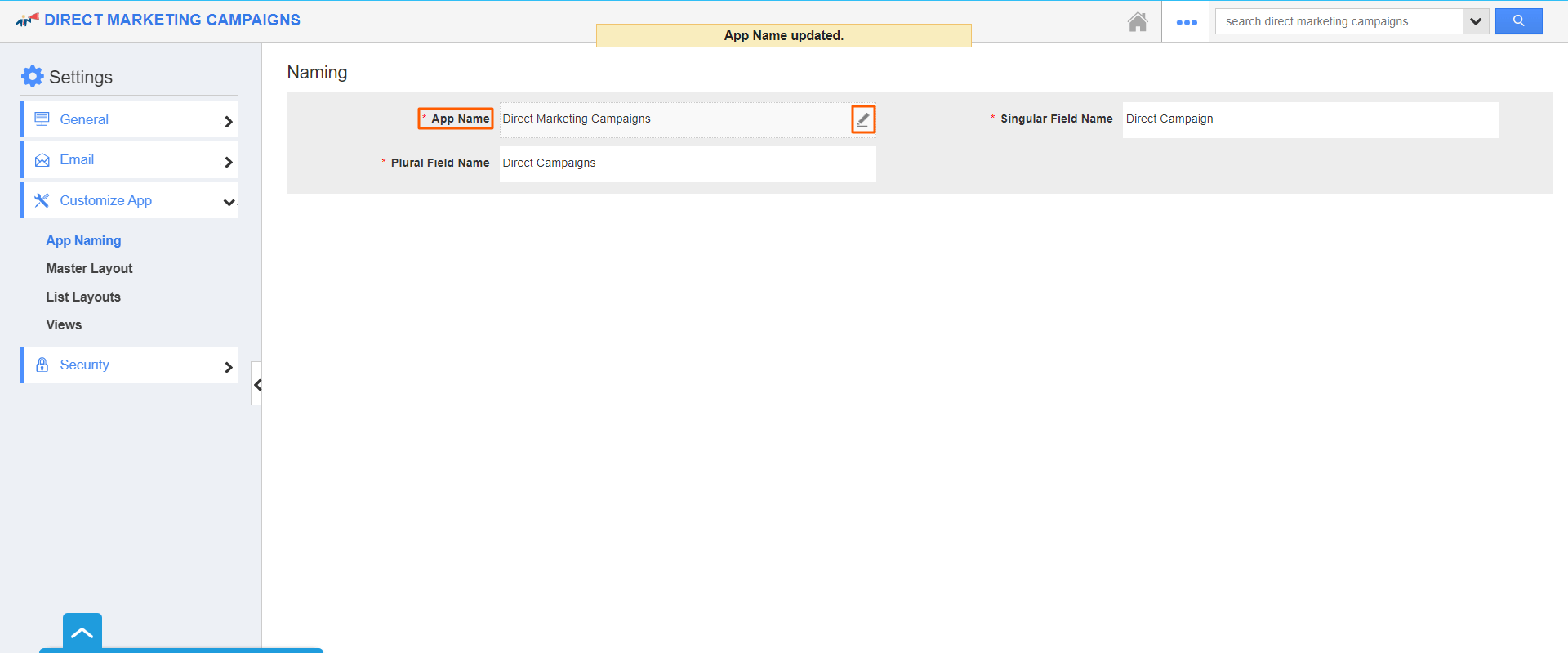The image size is (1568, 653).
Task: Collapse the settings sidebar panel
Action: [x=256, y=384]
